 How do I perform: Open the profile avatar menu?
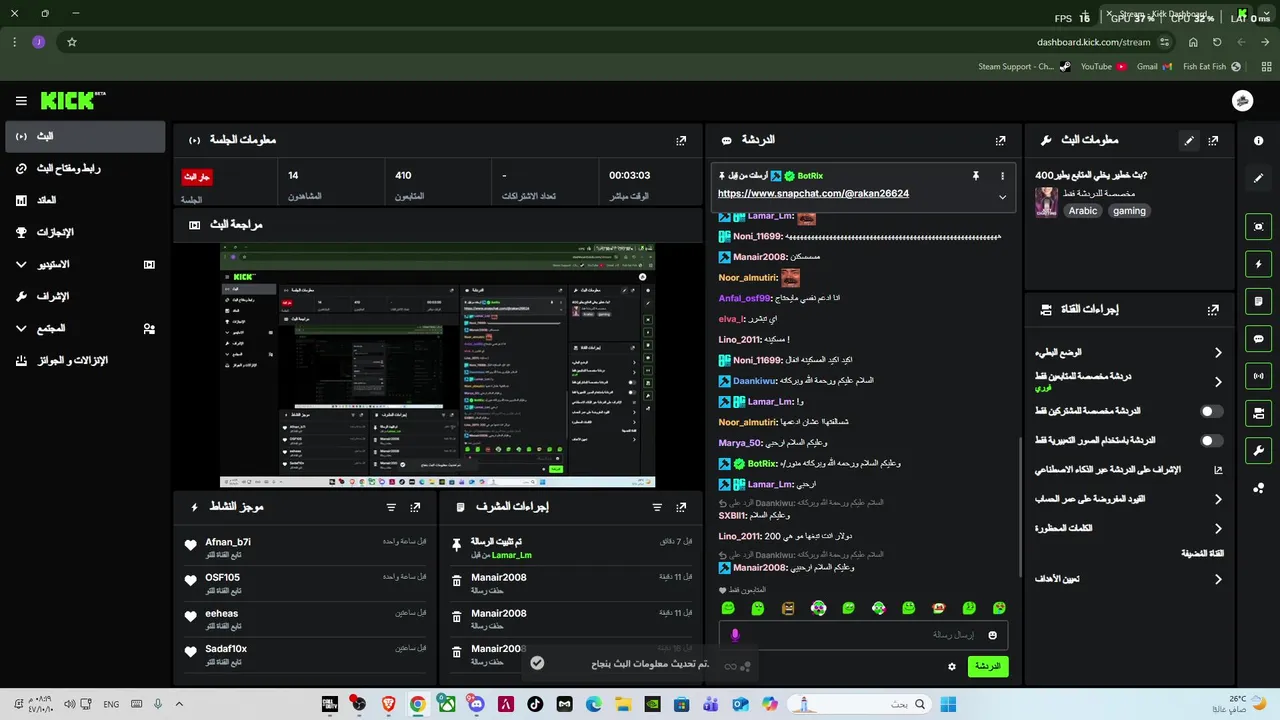click(x=1243, y=101)
